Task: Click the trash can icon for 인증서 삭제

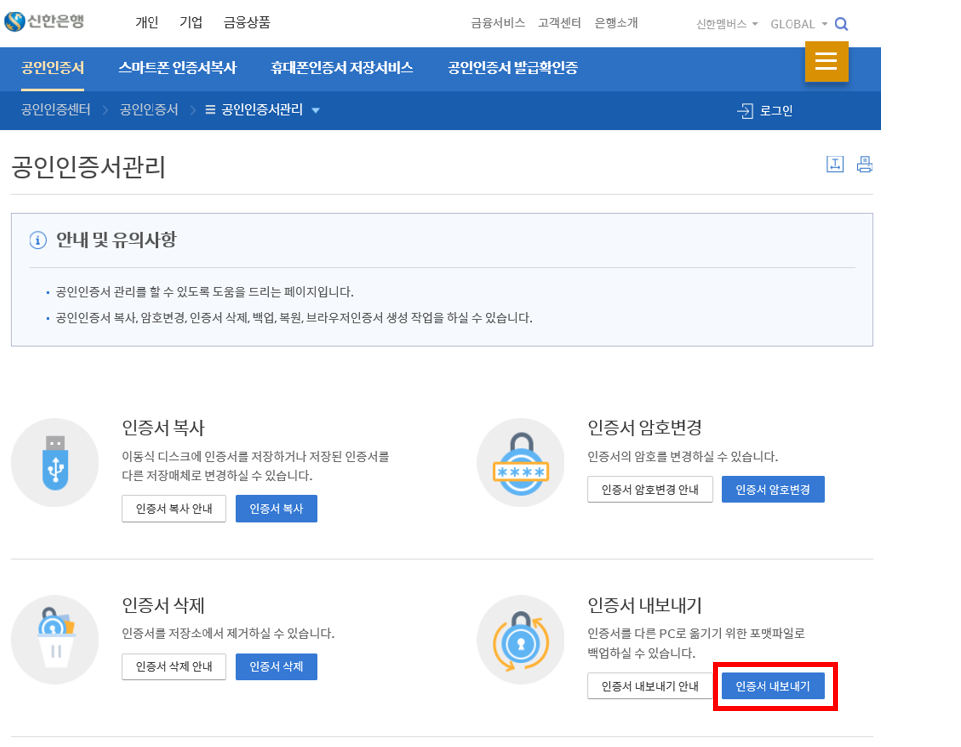Action: point(54,640)
